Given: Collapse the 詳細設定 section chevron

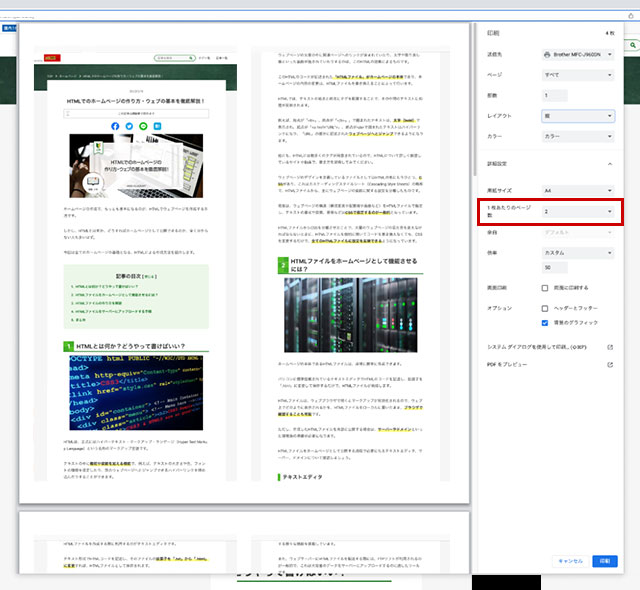Looking at the screenshot, I should (610, 164).
